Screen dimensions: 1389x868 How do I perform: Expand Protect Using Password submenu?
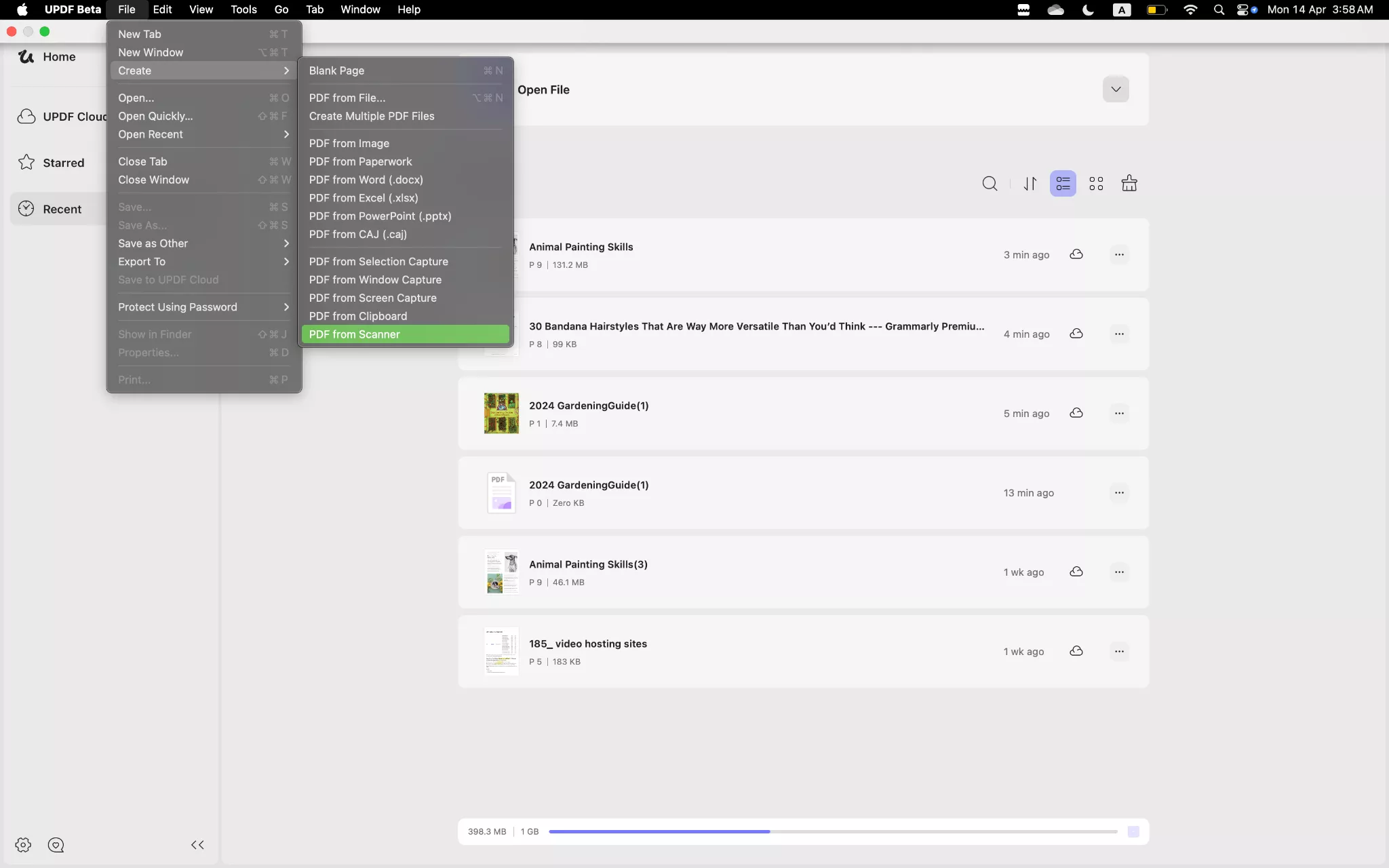203,307
